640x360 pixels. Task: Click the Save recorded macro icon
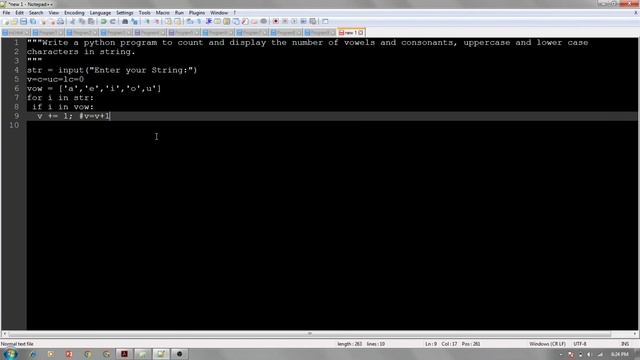[313, 21]
